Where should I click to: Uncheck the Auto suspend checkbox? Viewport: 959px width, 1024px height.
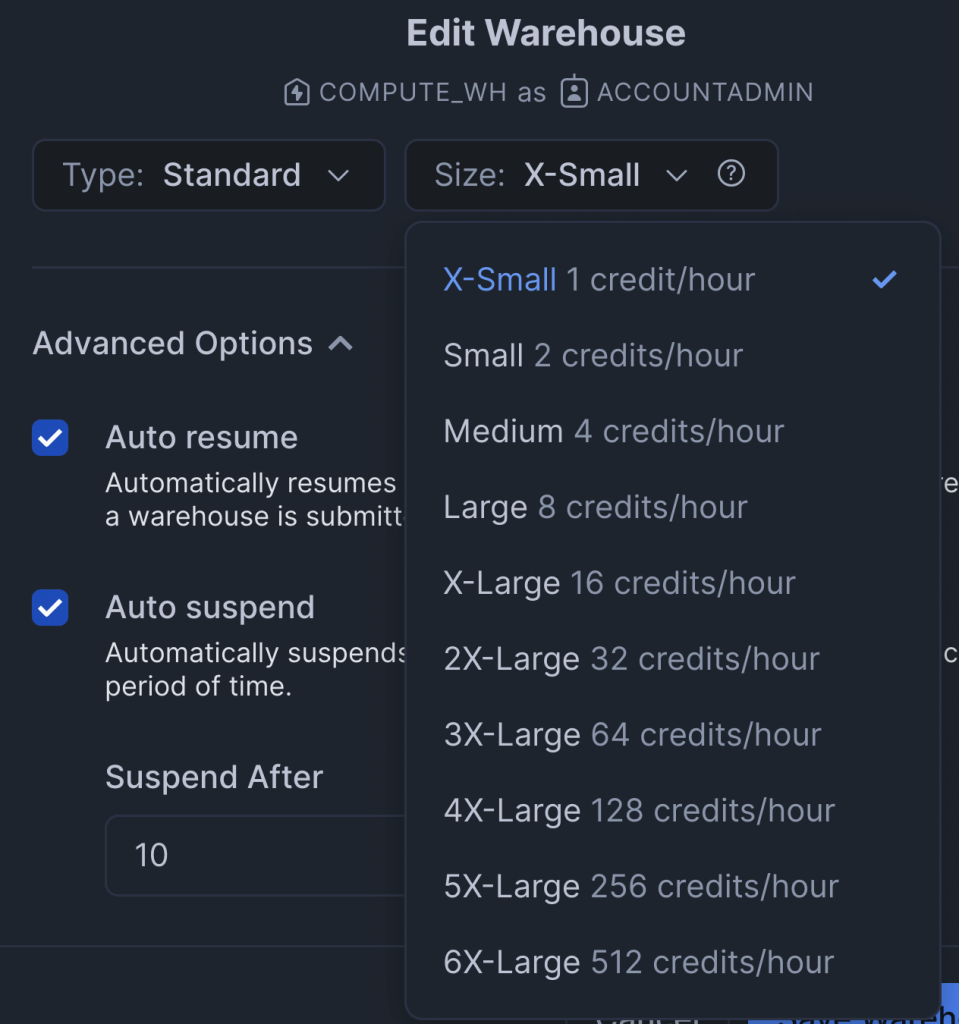[x=50, y=608]
